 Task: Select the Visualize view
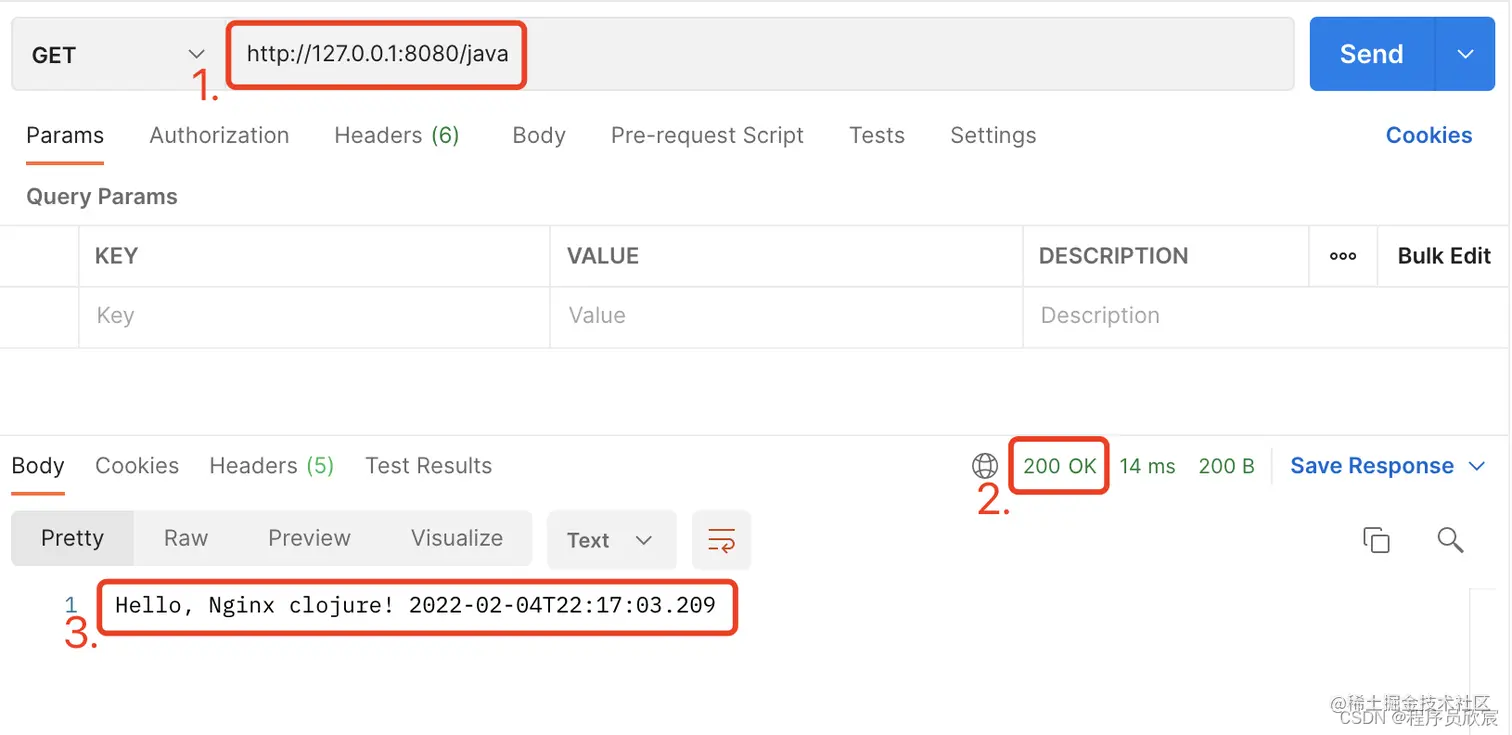coord(457,538)
